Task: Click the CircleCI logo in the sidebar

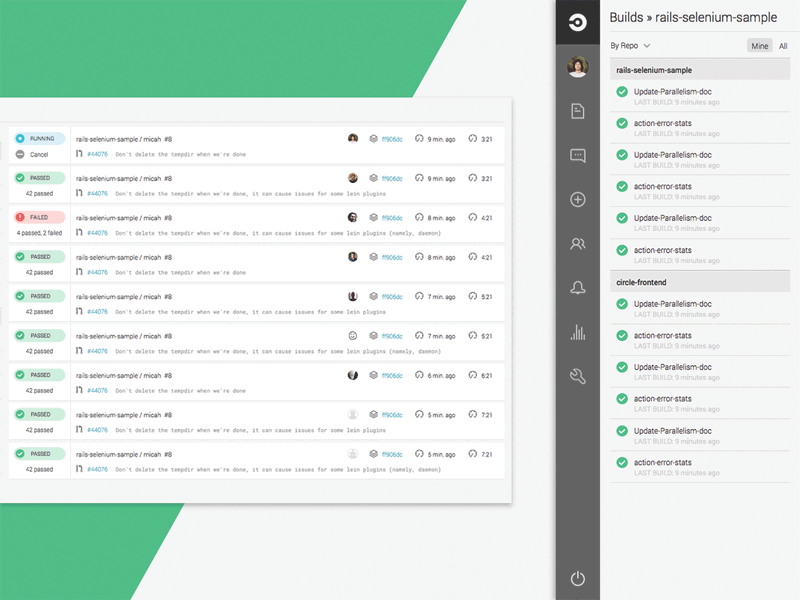Action: pos(578,22)
